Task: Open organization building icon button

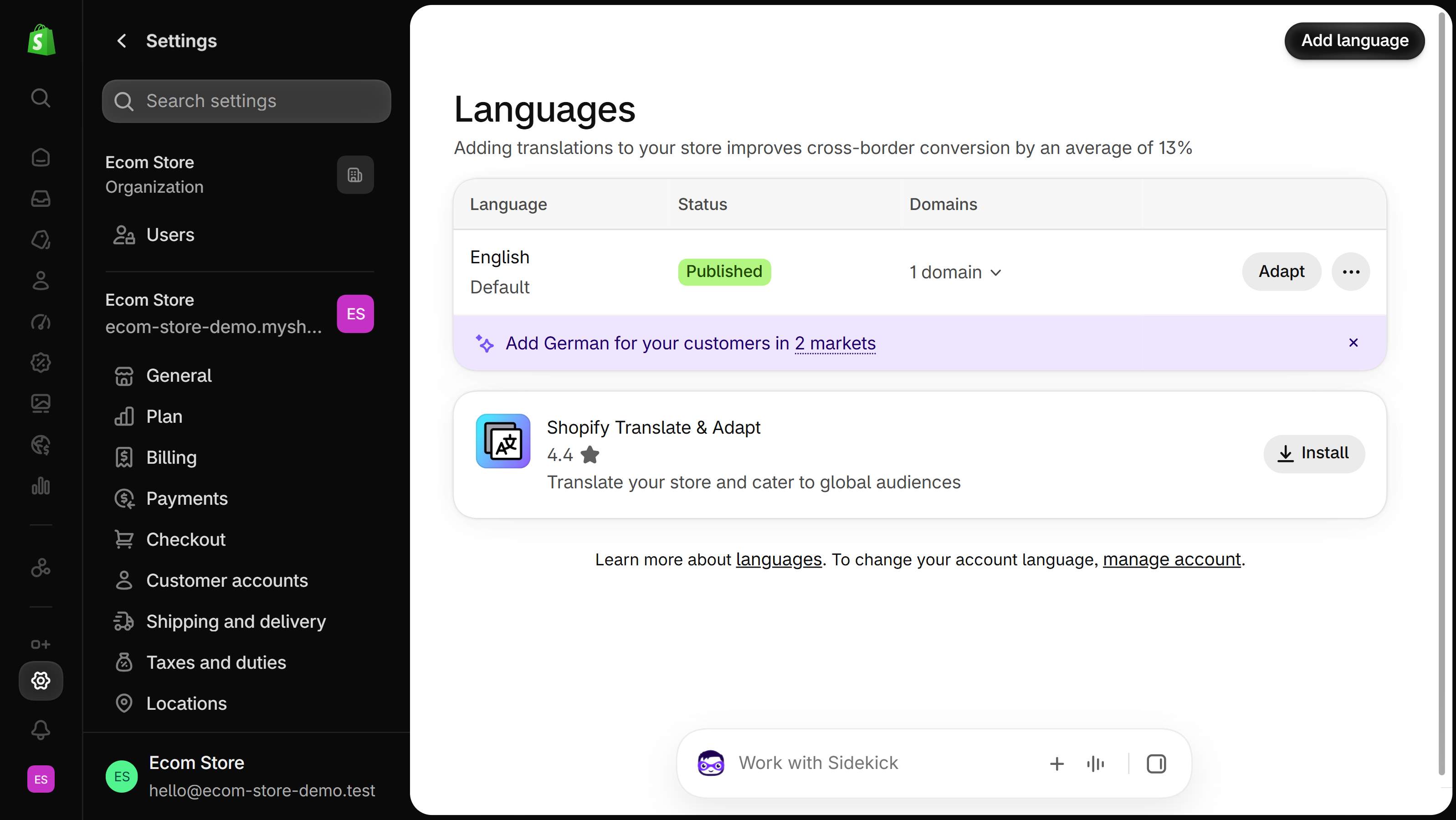Action: pyautogui.click(x=355, y=175)
